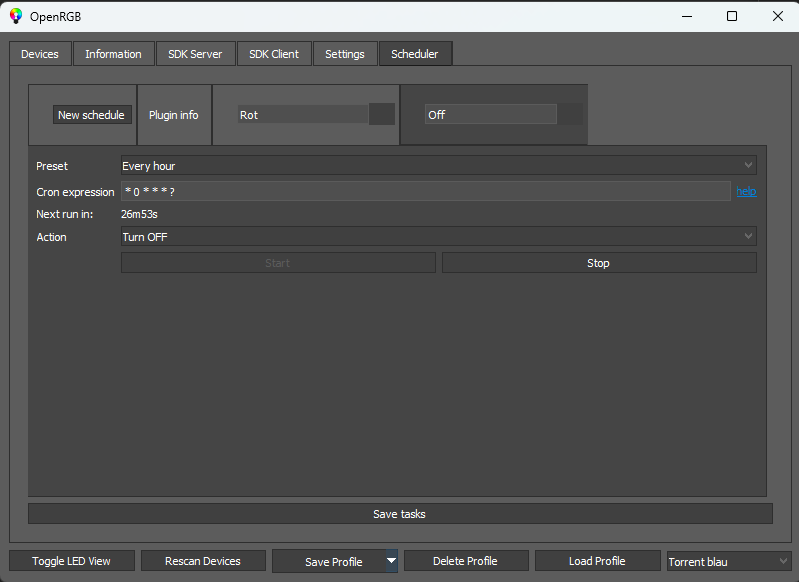Maximize the OpenRGB window
Screen dimensions: 799x582
point(732,16)
